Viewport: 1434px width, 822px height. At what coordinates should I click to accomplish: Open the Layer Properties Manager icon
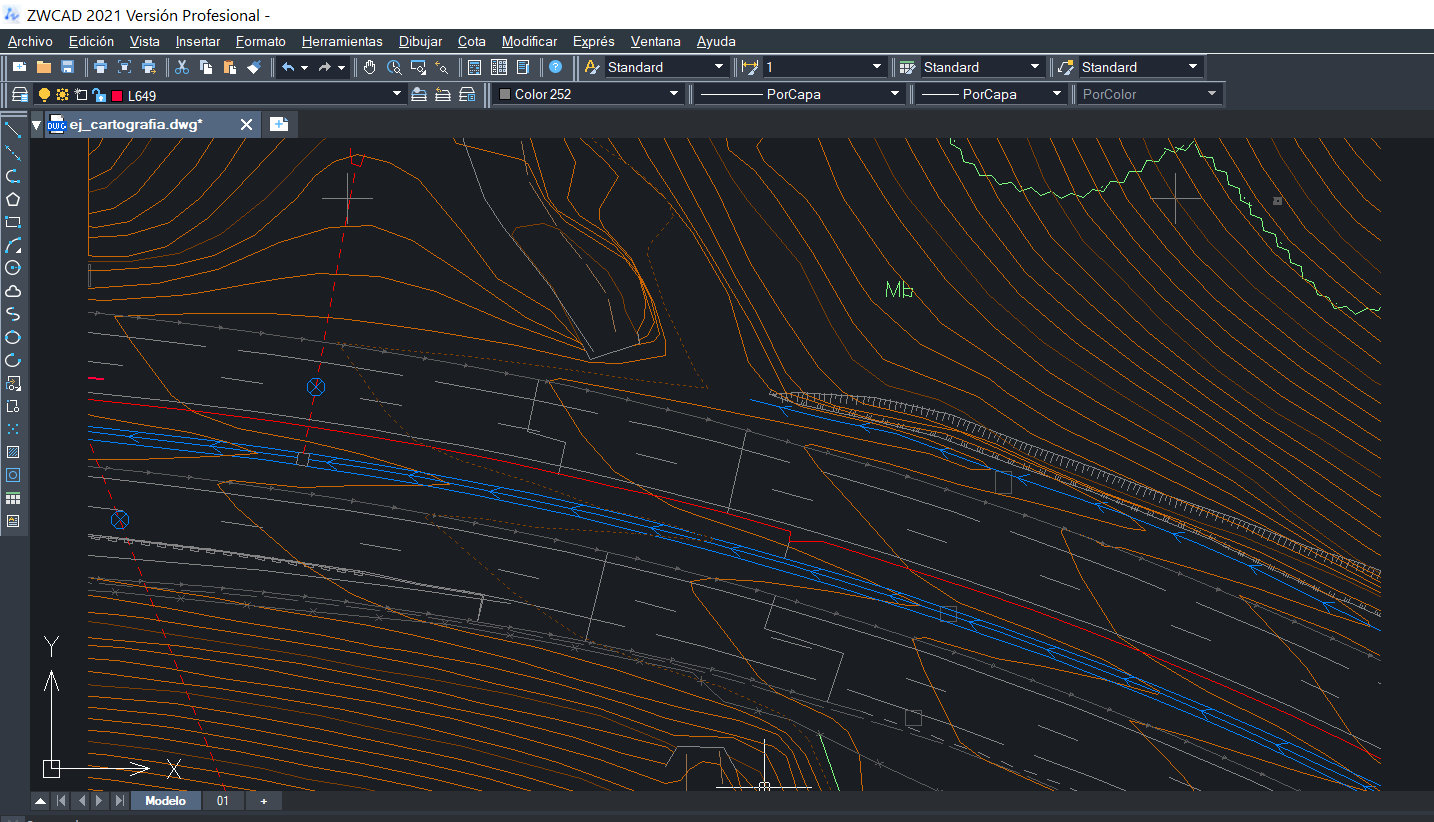pos(19,94)
